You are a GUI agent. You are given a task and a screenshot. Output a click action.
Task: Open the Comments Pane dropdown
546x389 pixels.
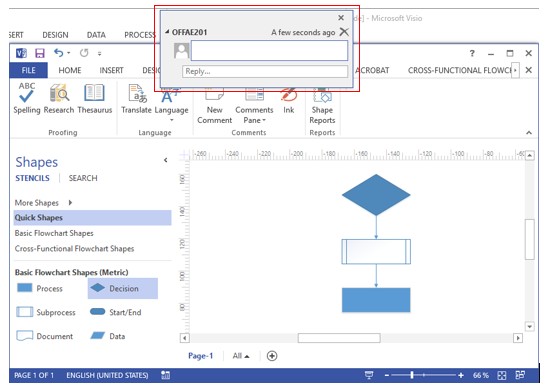click(254, 115)
